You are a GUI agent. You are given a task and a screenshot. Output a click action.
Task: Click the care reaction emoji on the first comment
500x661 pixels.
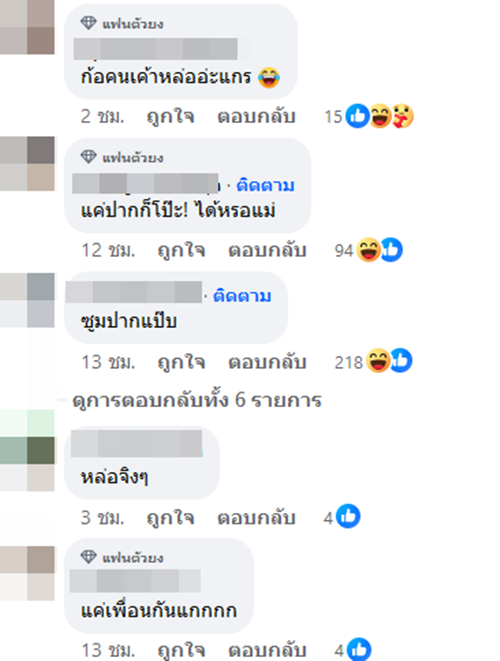click(403, 116)
